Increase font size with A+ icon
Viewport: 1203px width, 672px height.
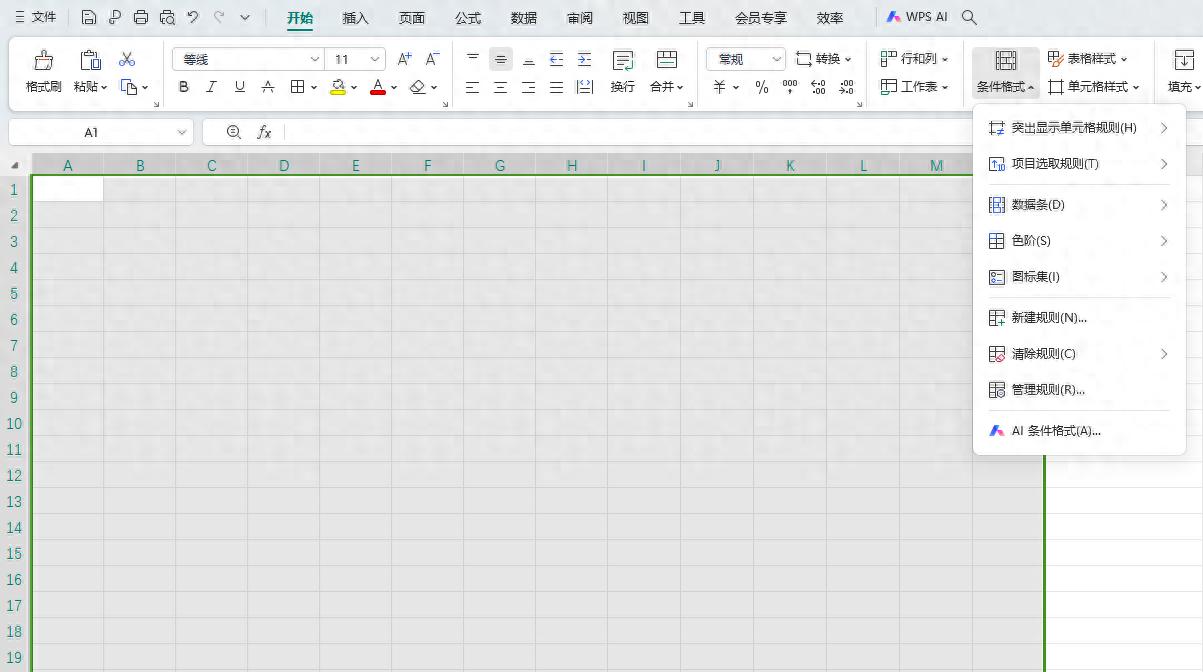click(404, 60)
